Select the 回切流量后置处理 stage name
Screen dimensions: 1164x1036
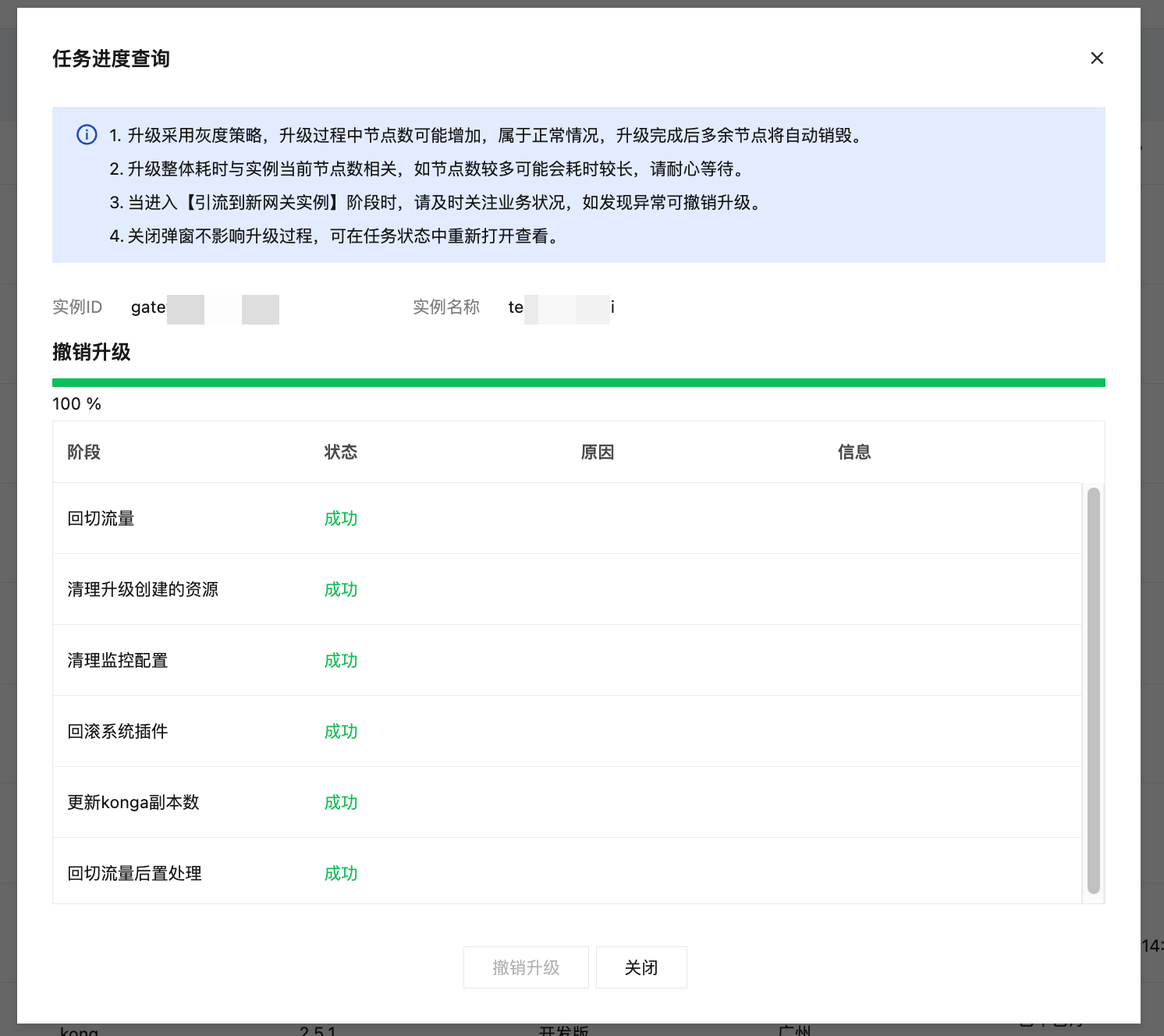135,874
